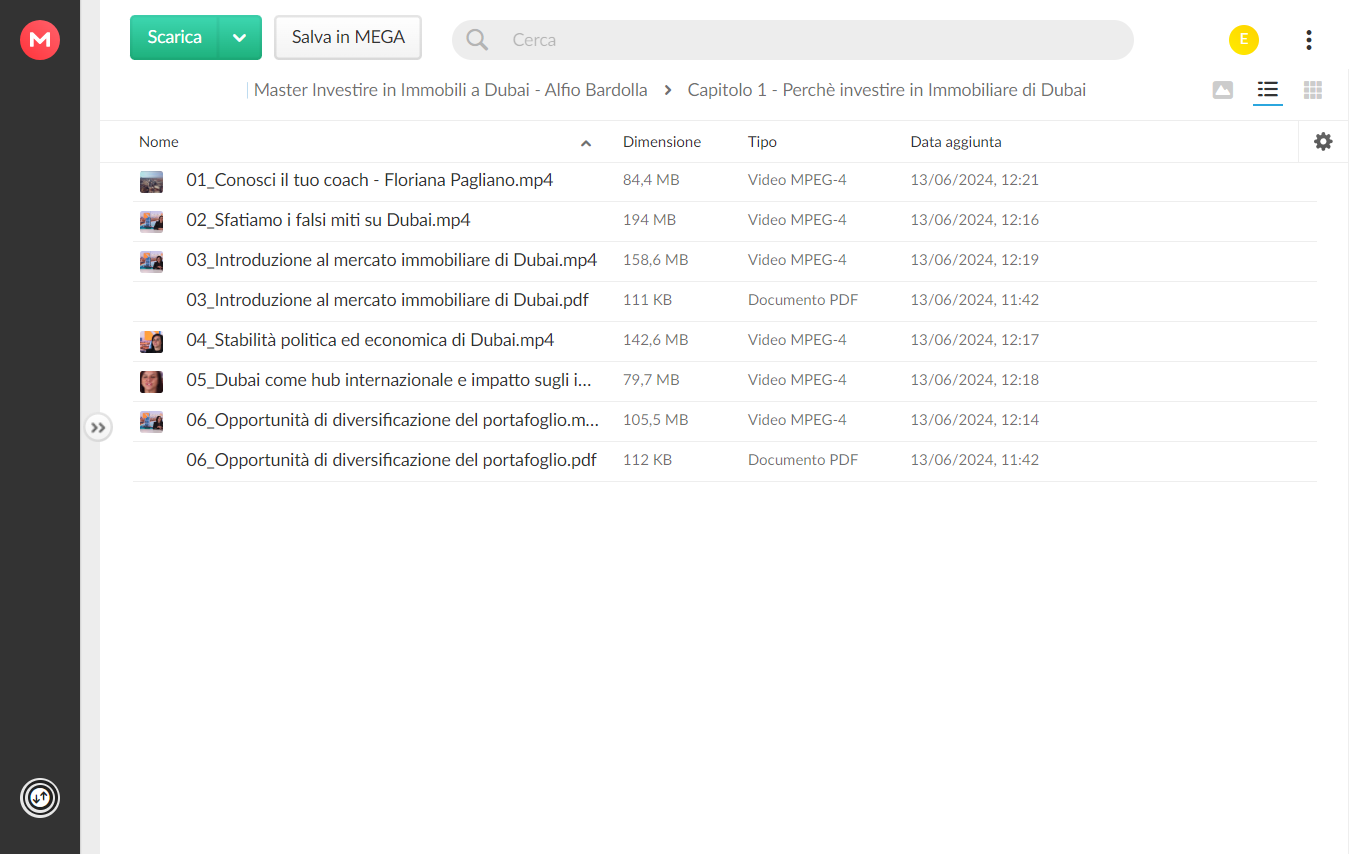Open column settings gear icon
This screenshot has width=1349, height=854.
[x=1323, y=142]
